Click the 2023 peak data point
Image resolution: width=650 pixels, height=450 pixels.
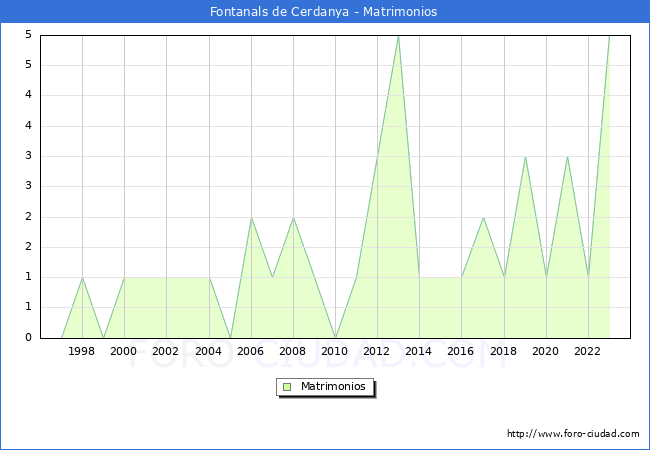point(609,36)
